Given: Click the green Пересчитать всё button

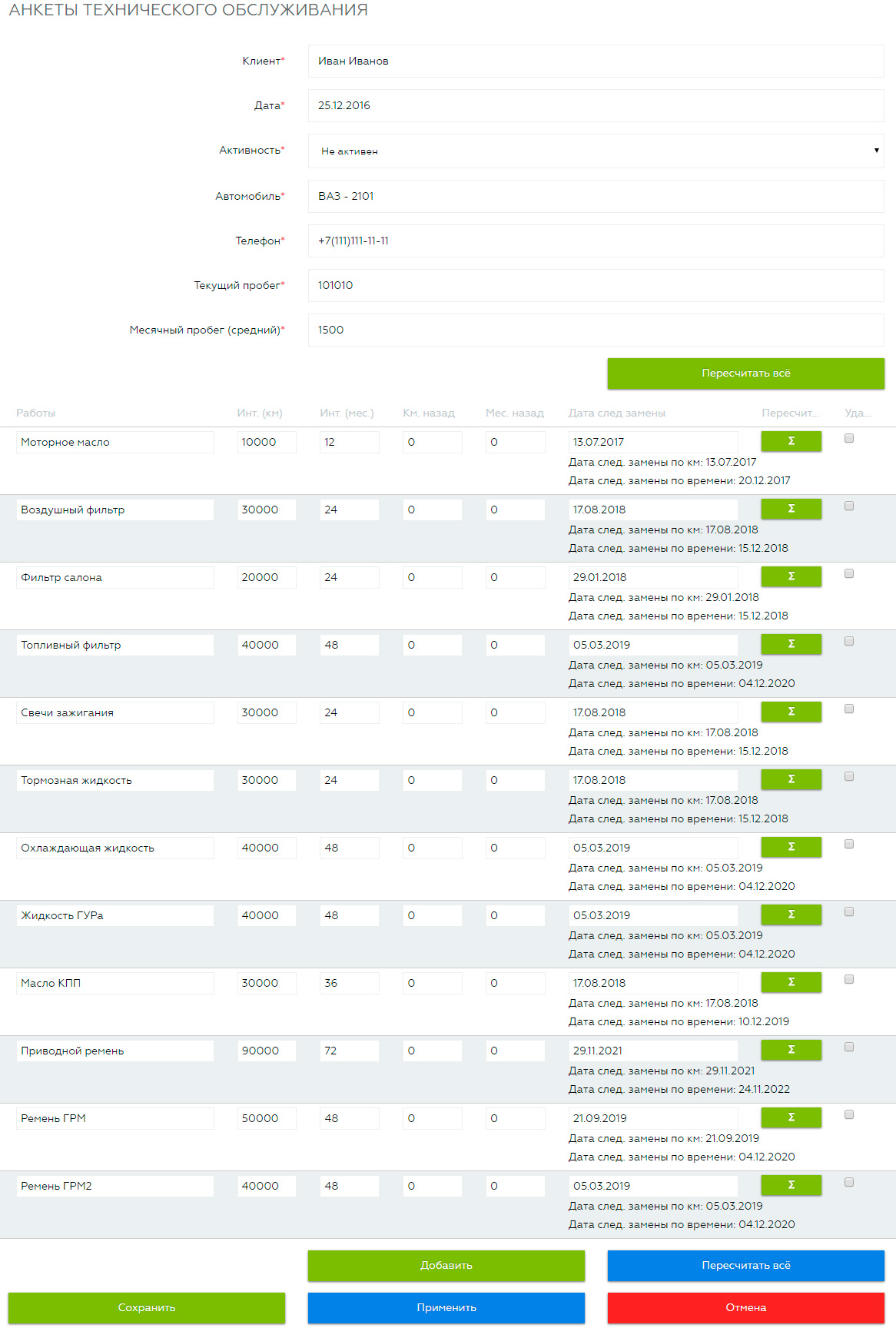Looking at the screenshot, I should (745, 373).
